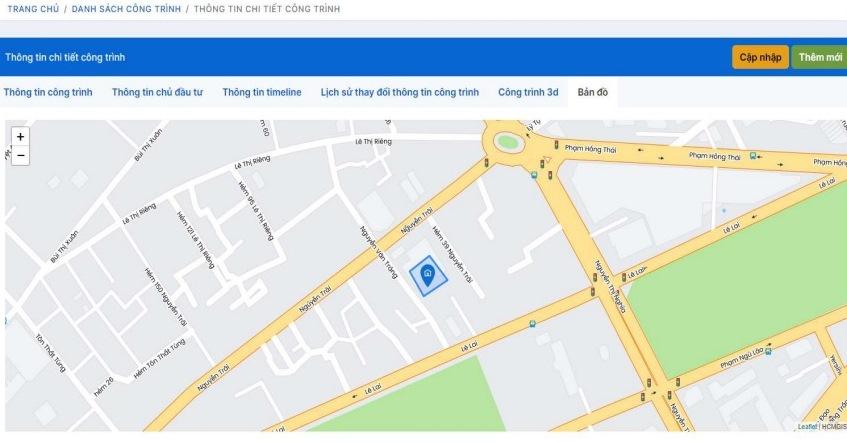The width and height of the screenshot is (847, 443).
Task: Open the HCMGIS attribution link
Action: 832,427
